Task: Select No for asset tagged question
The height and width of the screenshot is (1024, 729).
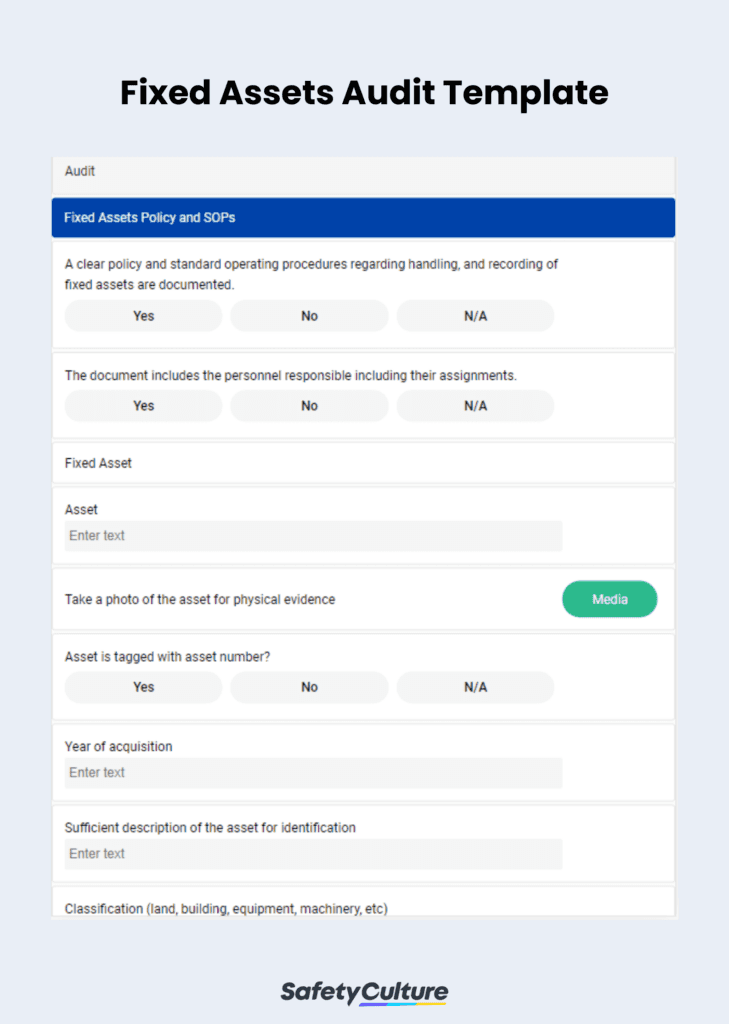Action: [309, 687]
